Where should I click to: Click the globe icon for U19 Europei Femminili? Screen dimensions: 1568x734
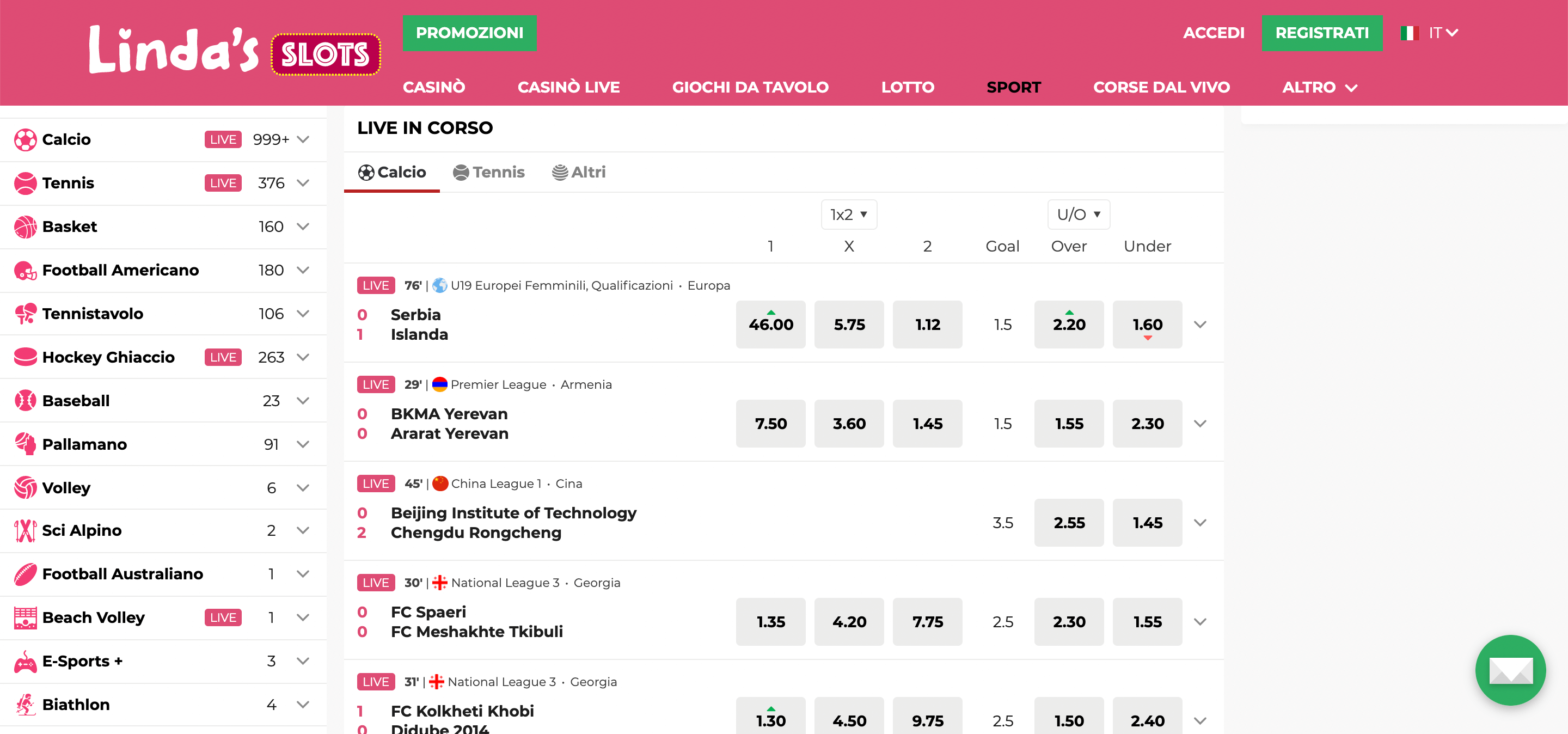(439, 285)
